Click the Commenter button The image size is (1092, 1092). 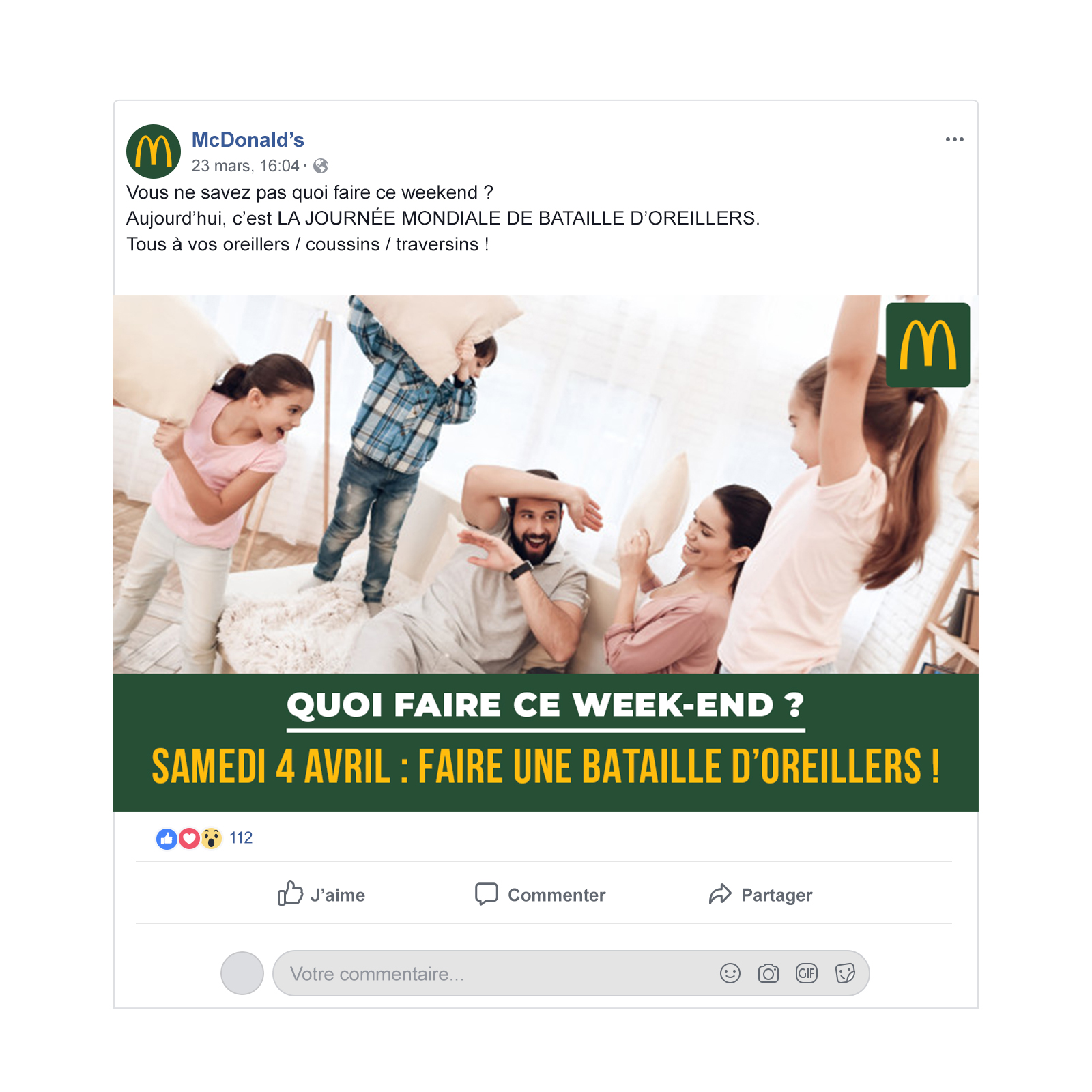[x=540, y=894]
